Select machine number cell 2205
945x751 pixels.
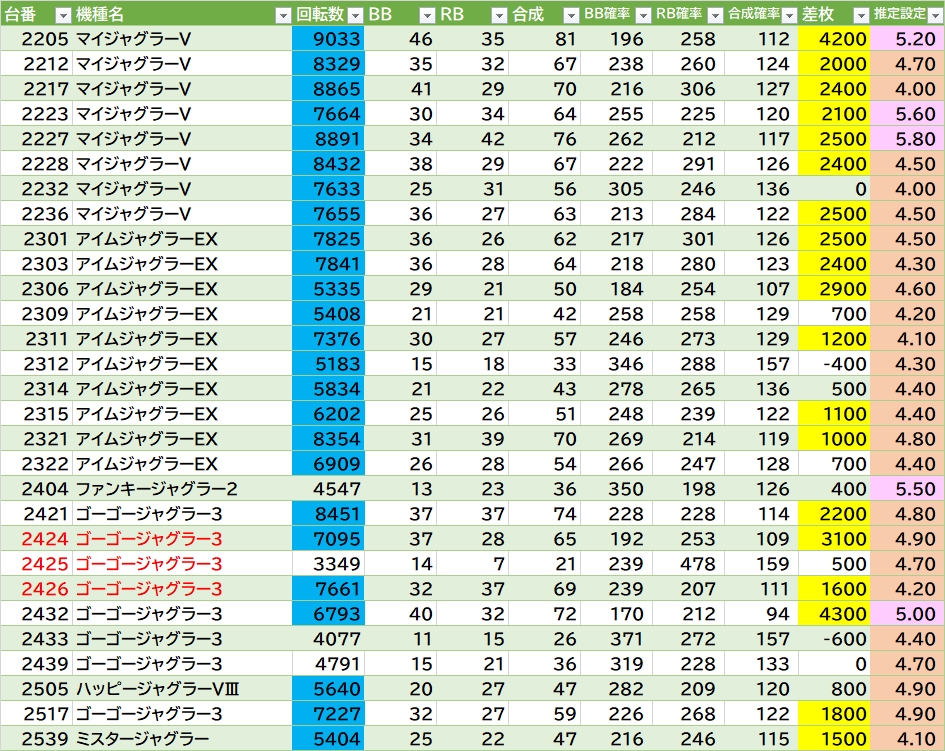coord(37,39)
